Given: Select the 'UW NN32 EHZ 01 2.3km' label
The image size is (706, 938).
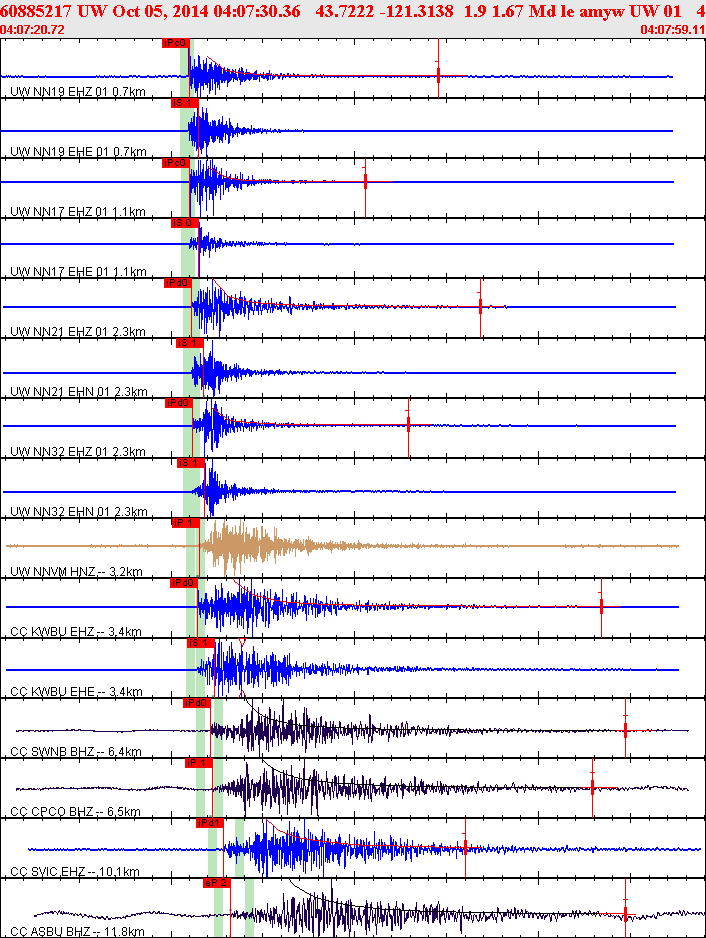Looking at the screenshot, I should (x=78, y=451).
